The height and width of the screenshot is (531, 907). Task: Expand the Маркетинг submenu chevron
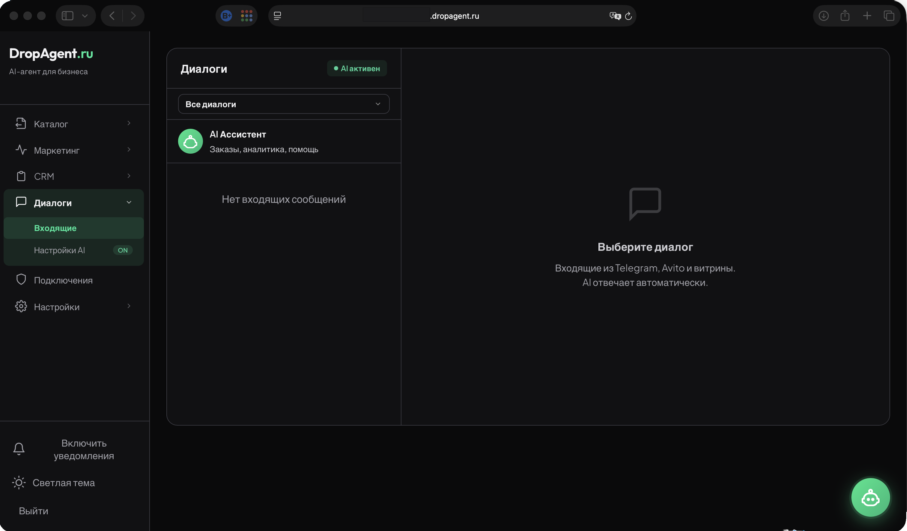(x=129, y=150)
